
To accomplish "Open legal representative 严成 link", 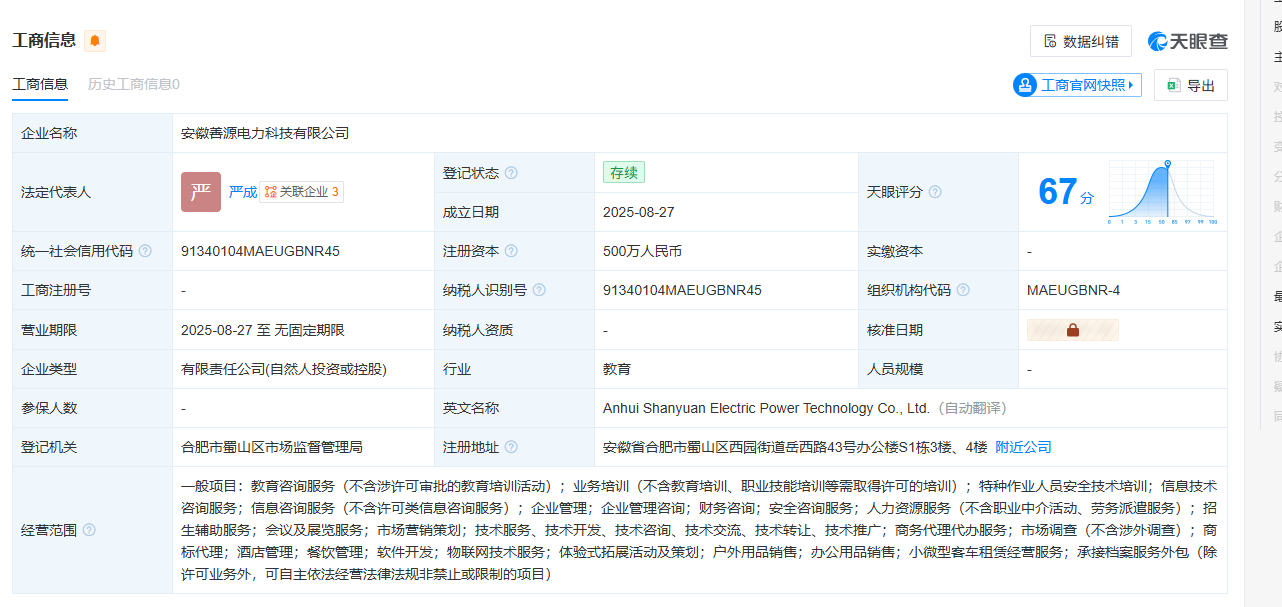I will [242, 192].
